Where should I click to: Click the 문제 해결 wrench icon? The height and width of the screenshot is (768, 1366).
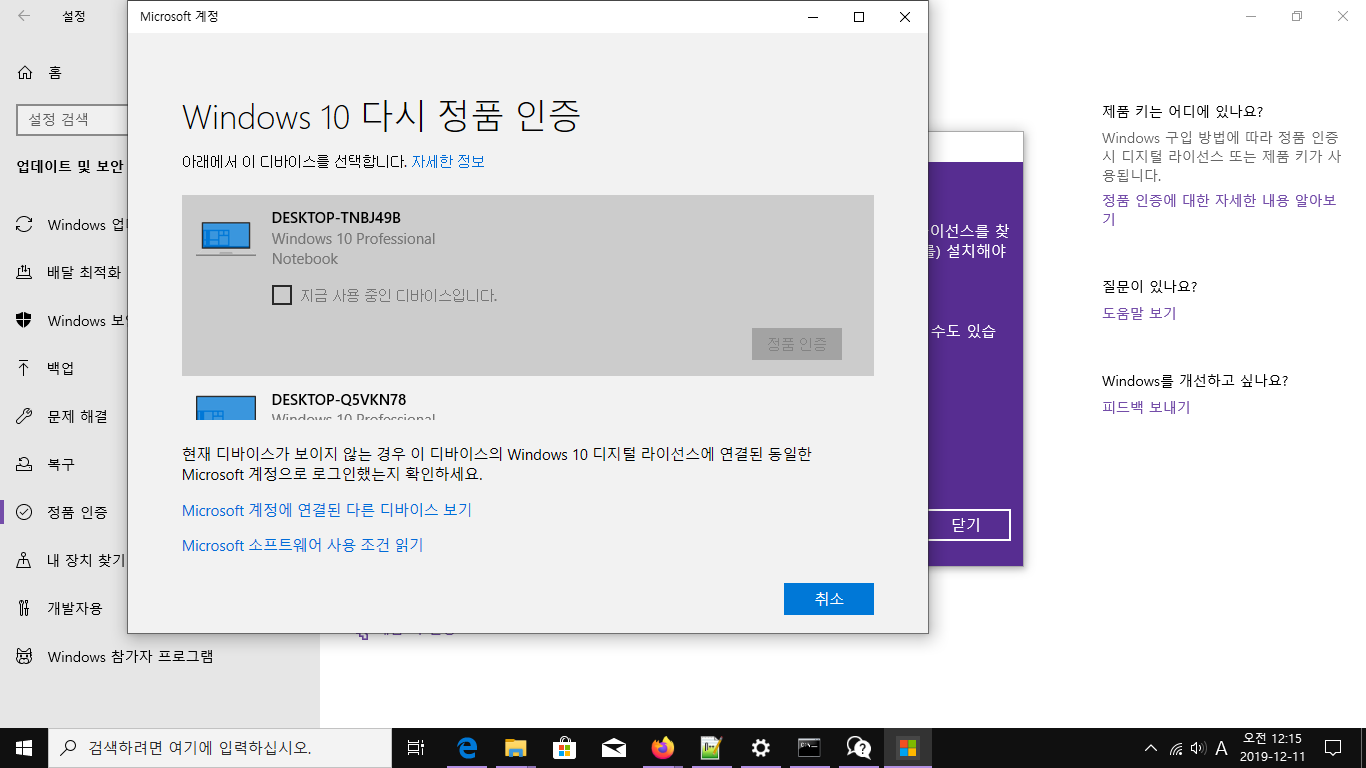point(24,416)
